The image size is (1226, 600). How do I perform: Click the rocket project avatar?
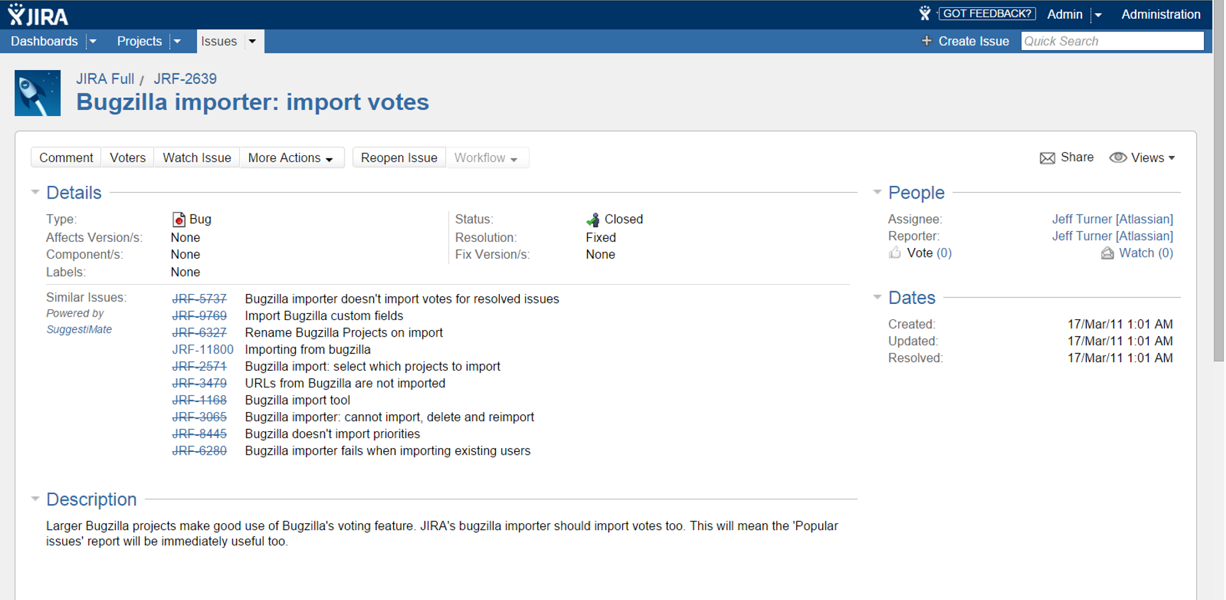[38, 93]
